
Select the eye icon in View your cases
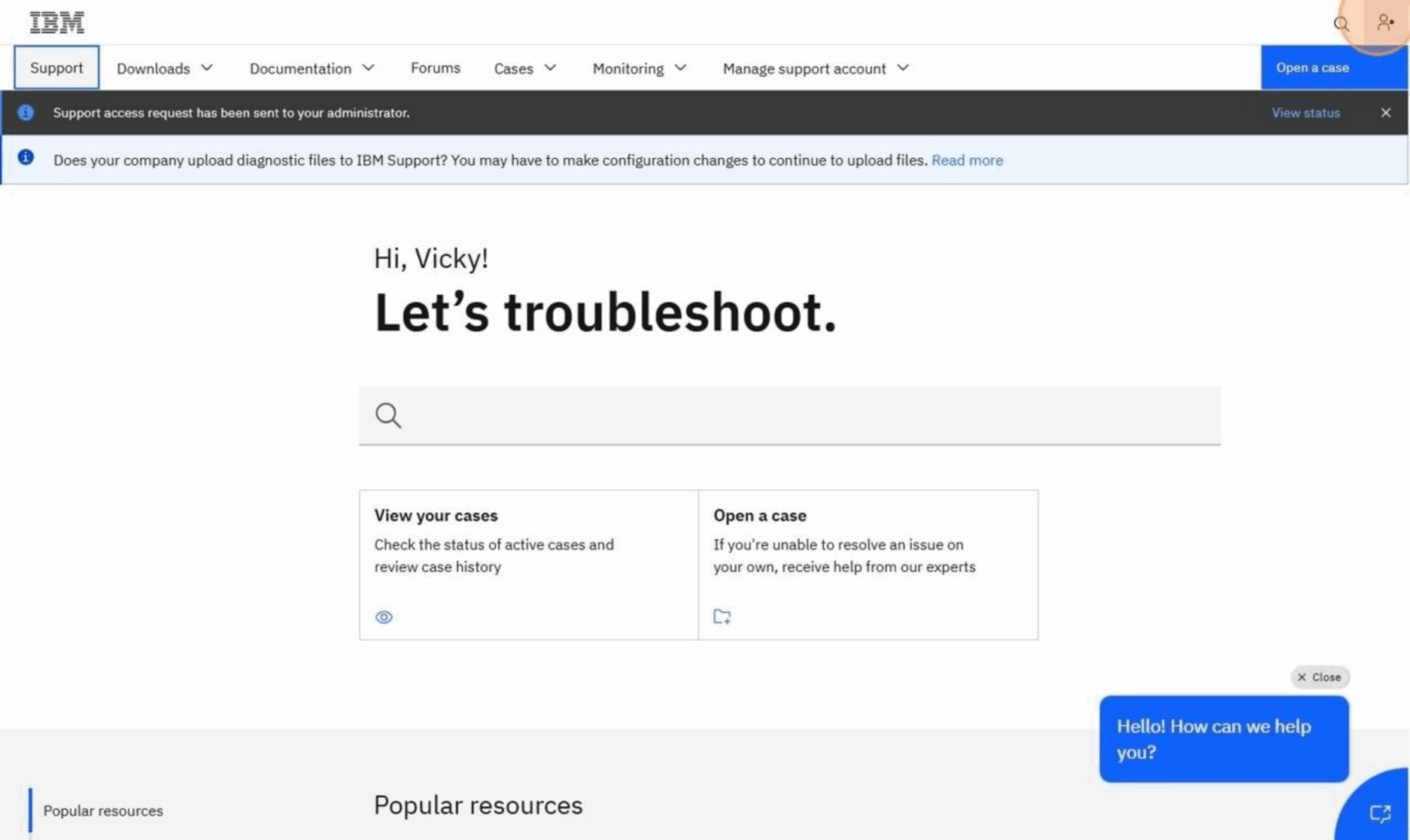(384, 616)
